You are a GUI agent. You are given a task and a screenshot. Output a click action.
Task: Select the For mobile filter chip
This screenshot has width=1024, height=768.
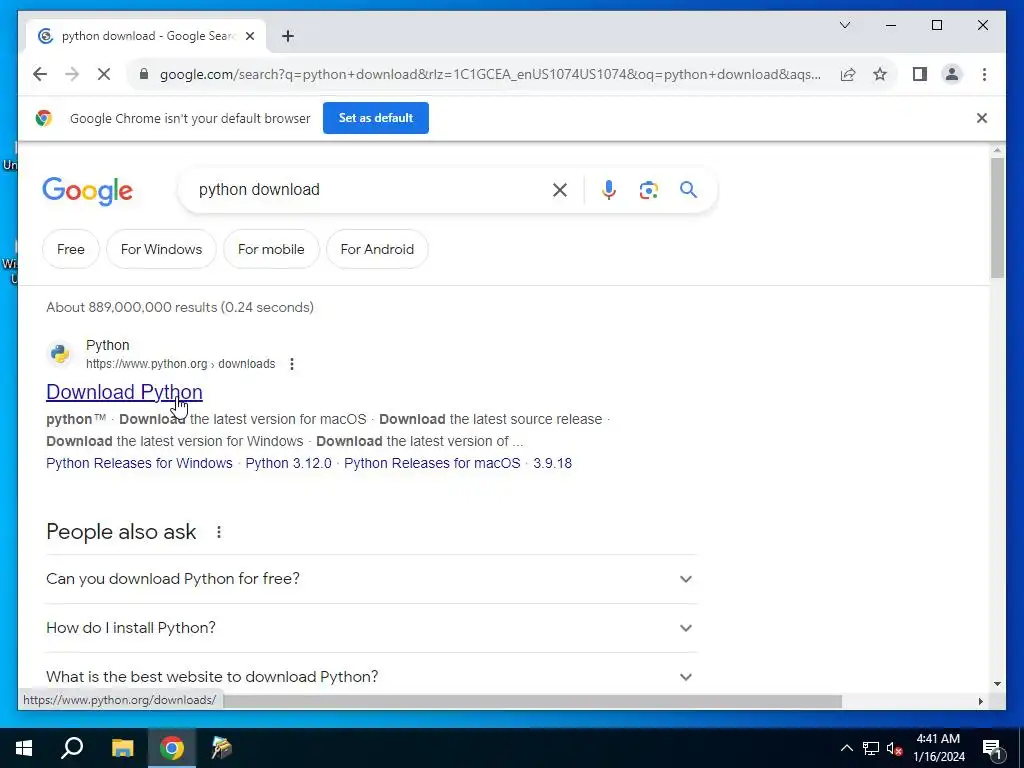click(271, 249)
